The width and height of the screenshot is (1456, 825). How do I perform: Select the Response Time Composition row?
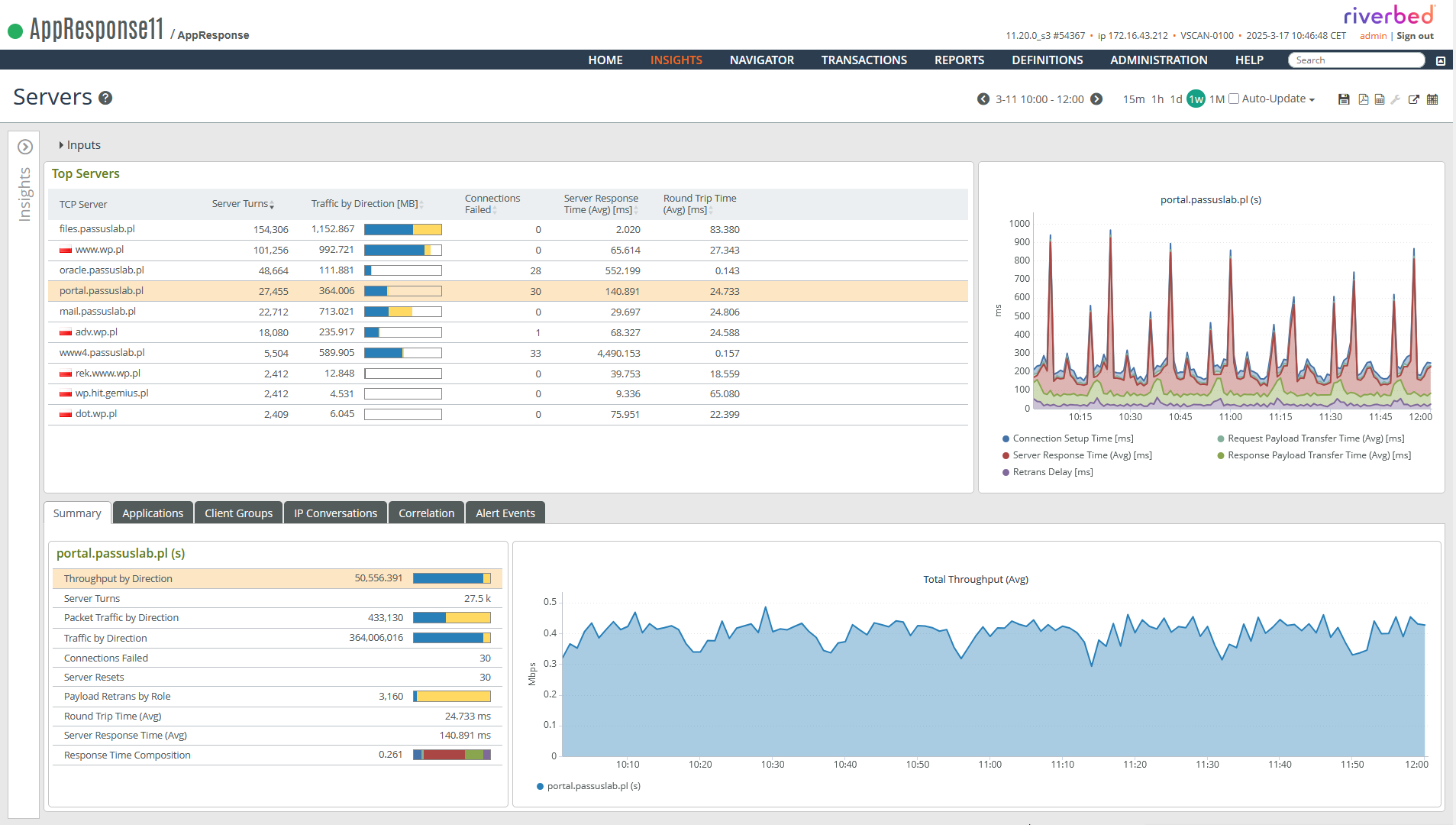[x=277, y=755]
